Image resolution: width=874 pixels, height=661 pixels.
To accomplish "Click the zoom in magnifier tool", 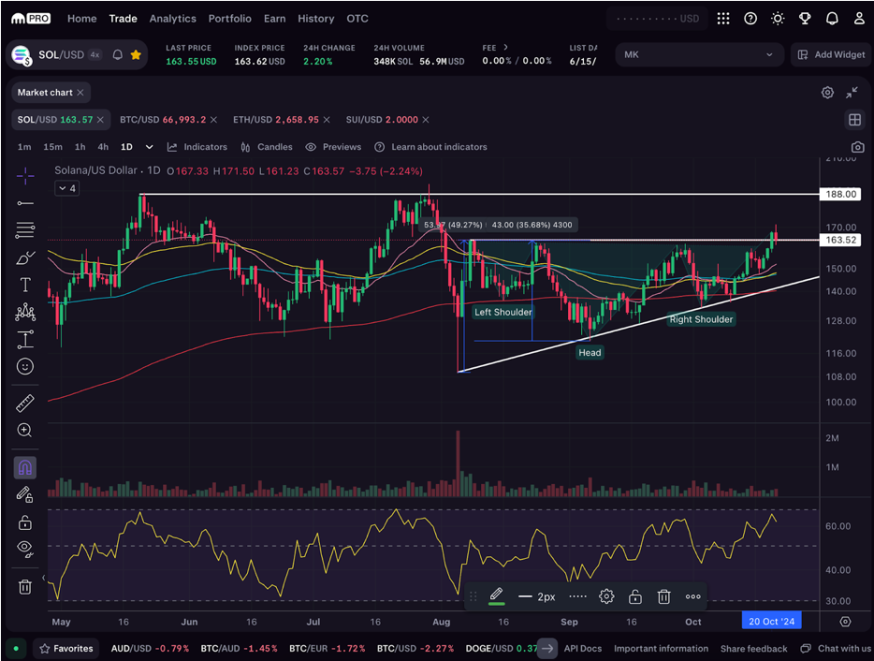I will [x=25, y=430].
